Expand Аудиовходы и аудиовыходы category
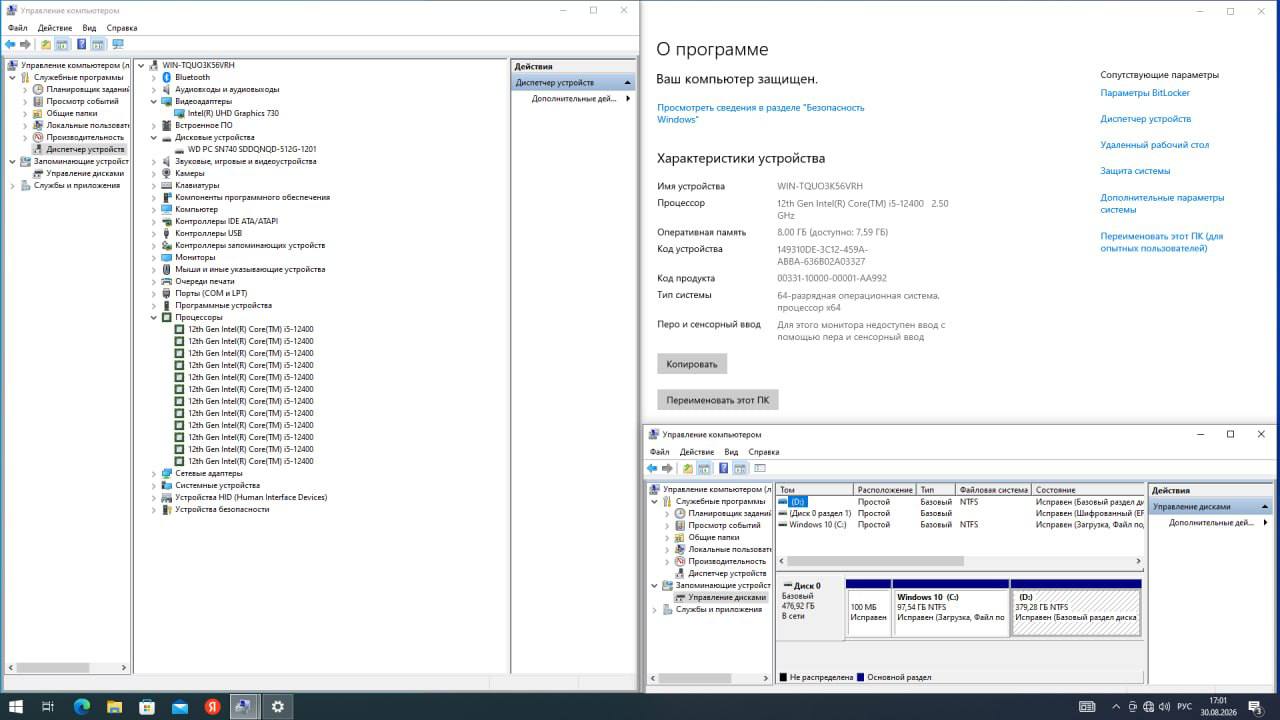 point(154,89)
